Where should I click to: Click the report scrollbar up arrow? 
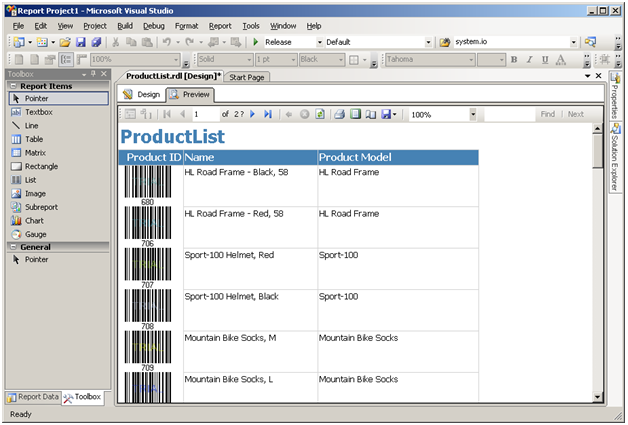point(597,129)
